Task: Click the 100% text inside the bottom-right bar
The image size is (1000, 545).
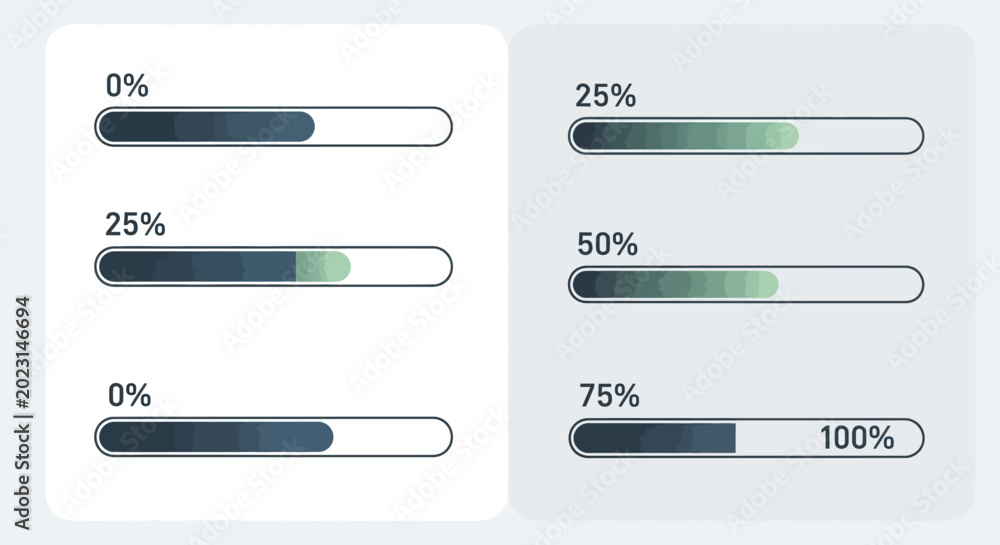Action: point(857,438)
